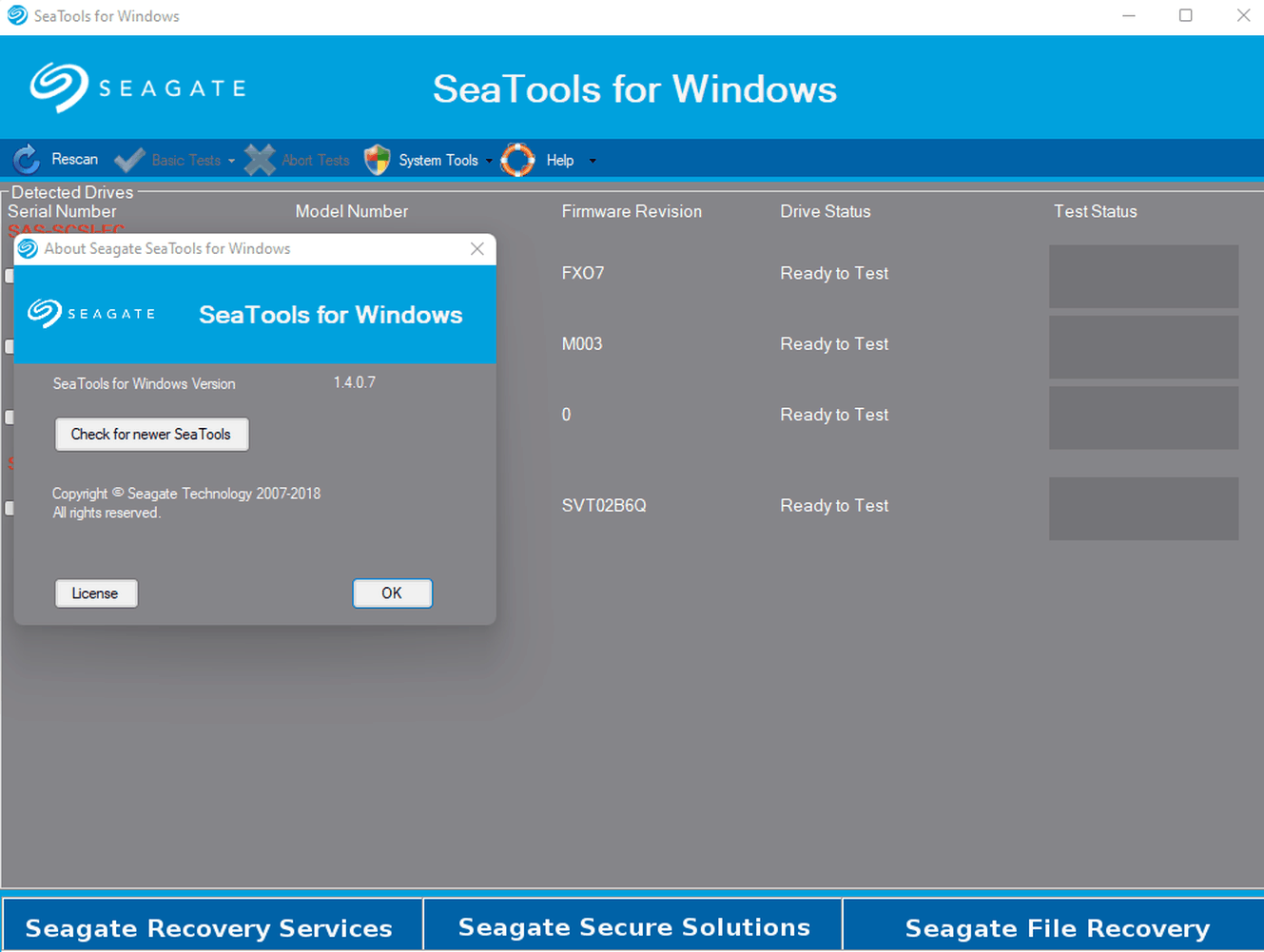Toggle the checkbox for the FXO7 drive row
This screenshot has width=1264, height=952.
point(9,276)
